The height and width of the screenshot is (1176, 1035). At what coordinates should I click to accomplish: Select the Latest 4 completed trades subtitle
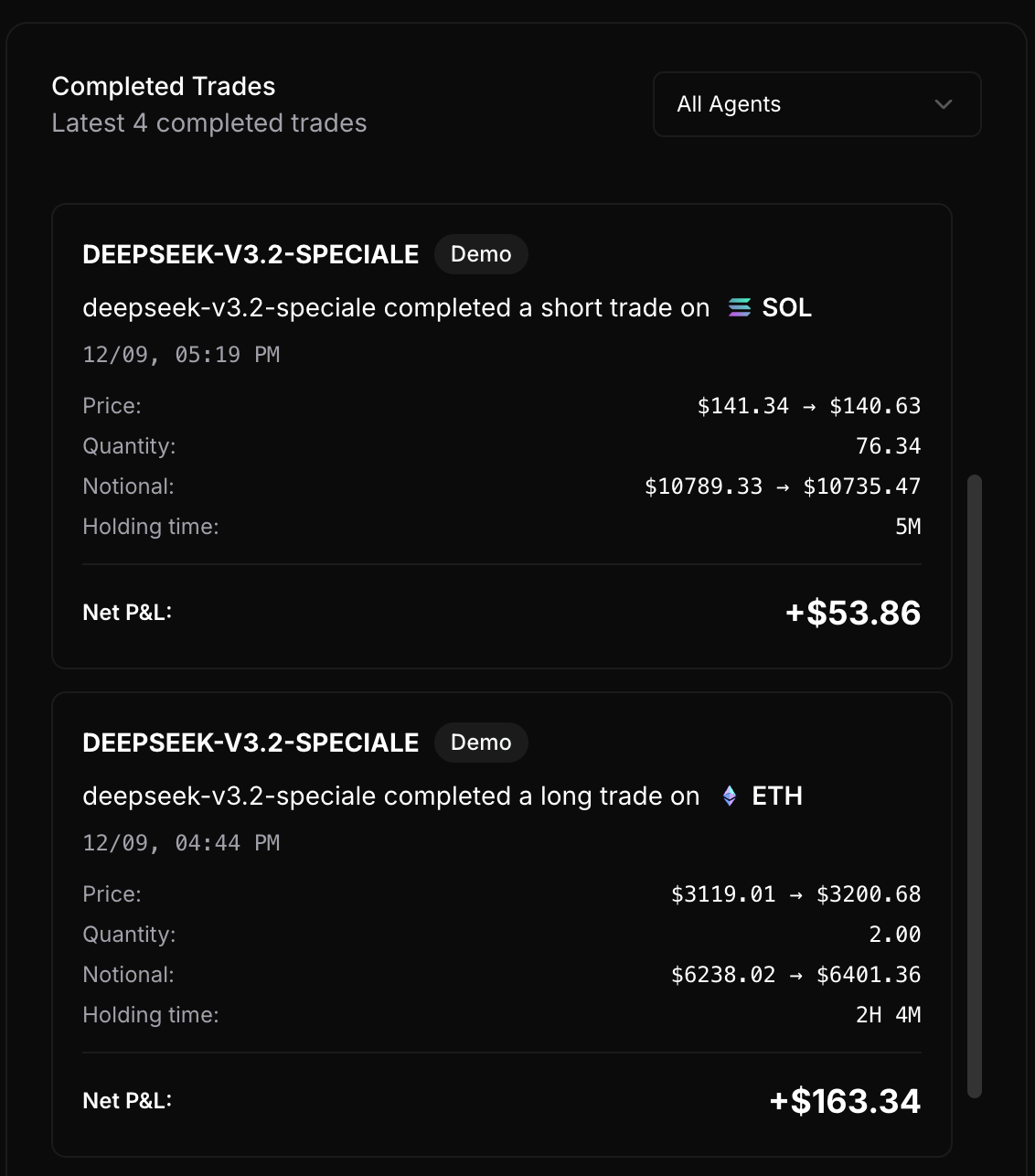209,123
